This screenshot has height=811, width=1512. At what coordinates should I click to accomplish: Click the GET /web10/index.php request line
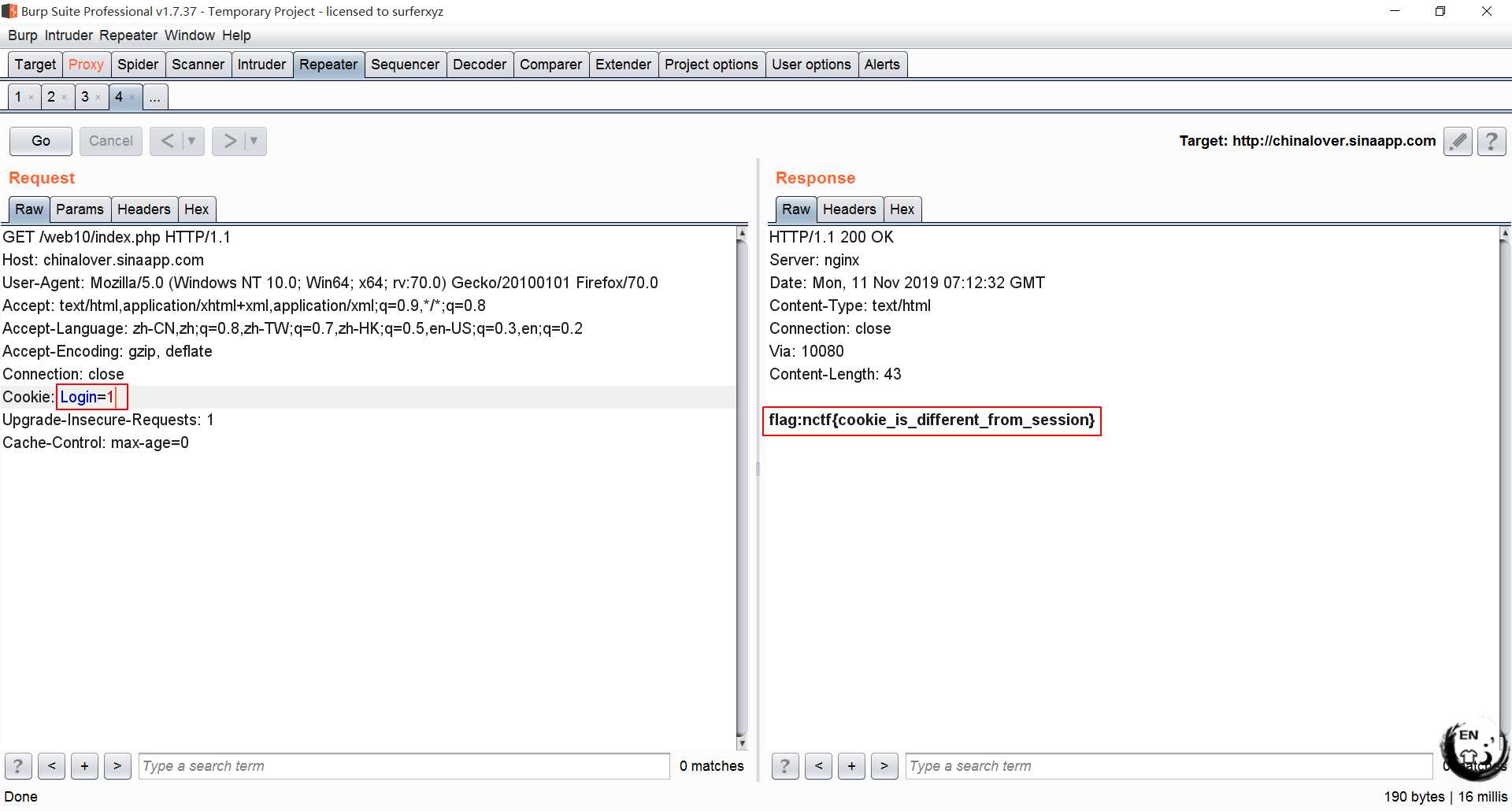coord(117,237)
